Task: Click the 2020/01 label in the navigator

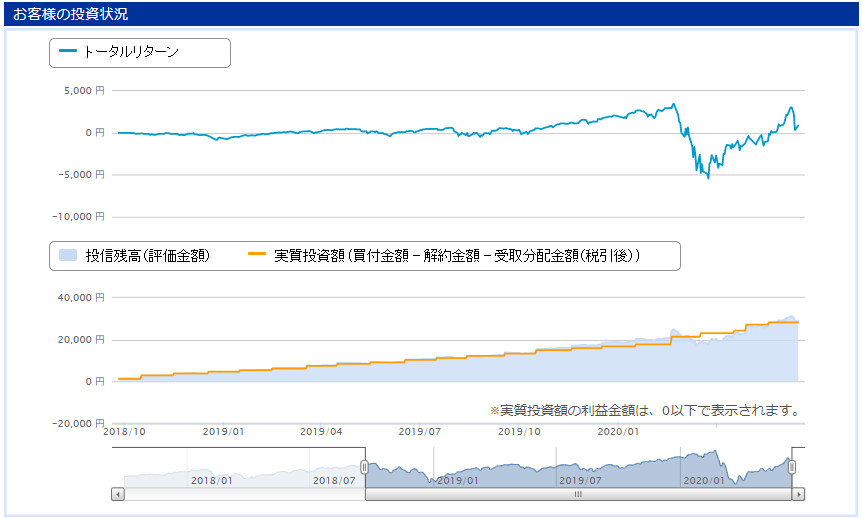Action: tap(704, 481)
